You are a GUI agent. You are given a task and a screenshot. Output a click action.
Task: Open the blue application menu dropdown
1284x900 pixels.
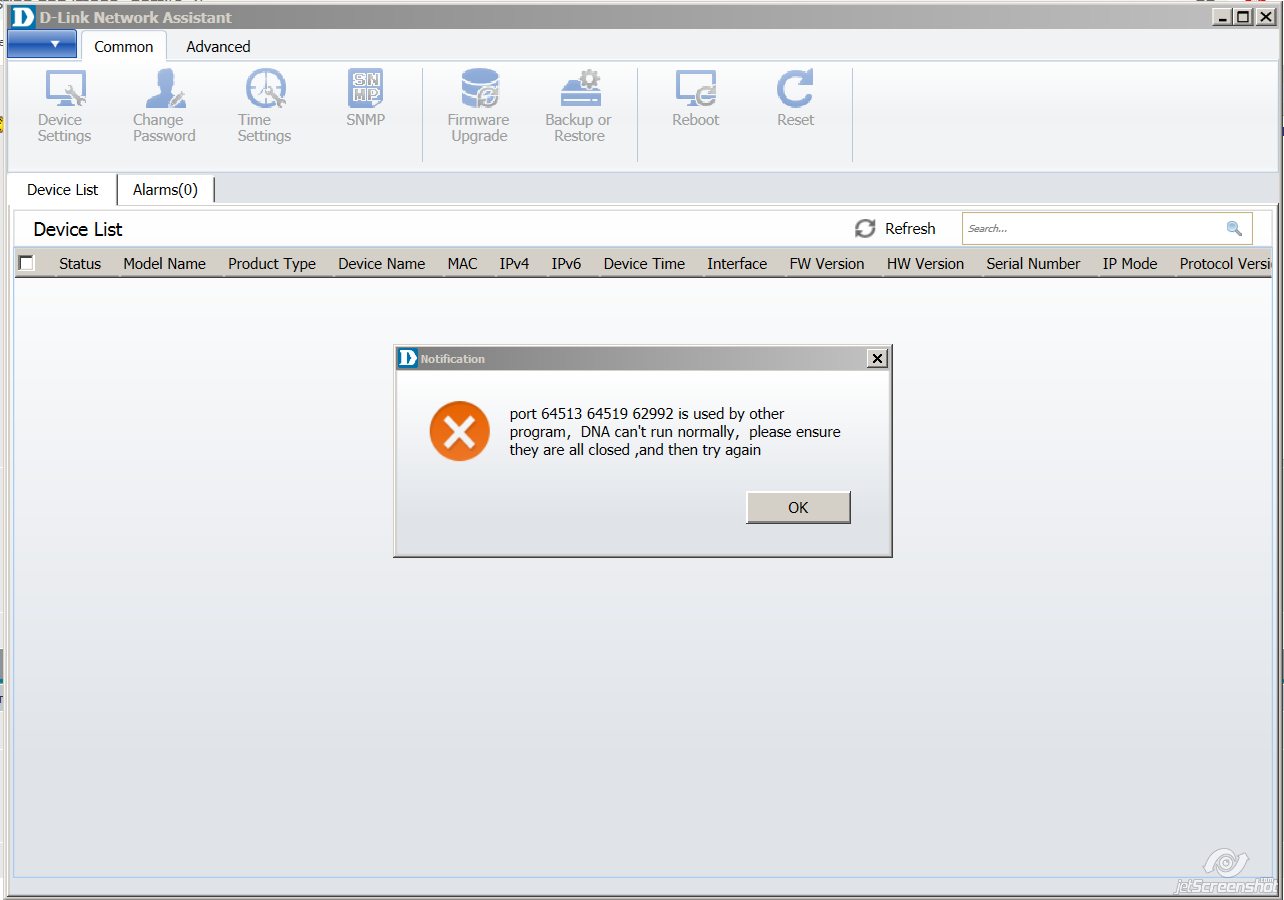(x=42, y=44)
